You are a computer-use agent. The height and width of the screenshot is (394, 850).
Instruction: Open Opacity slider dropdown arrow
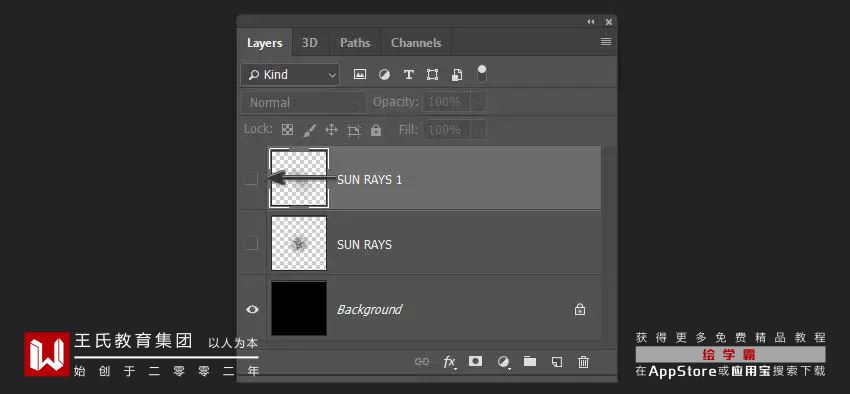[479, 102]
